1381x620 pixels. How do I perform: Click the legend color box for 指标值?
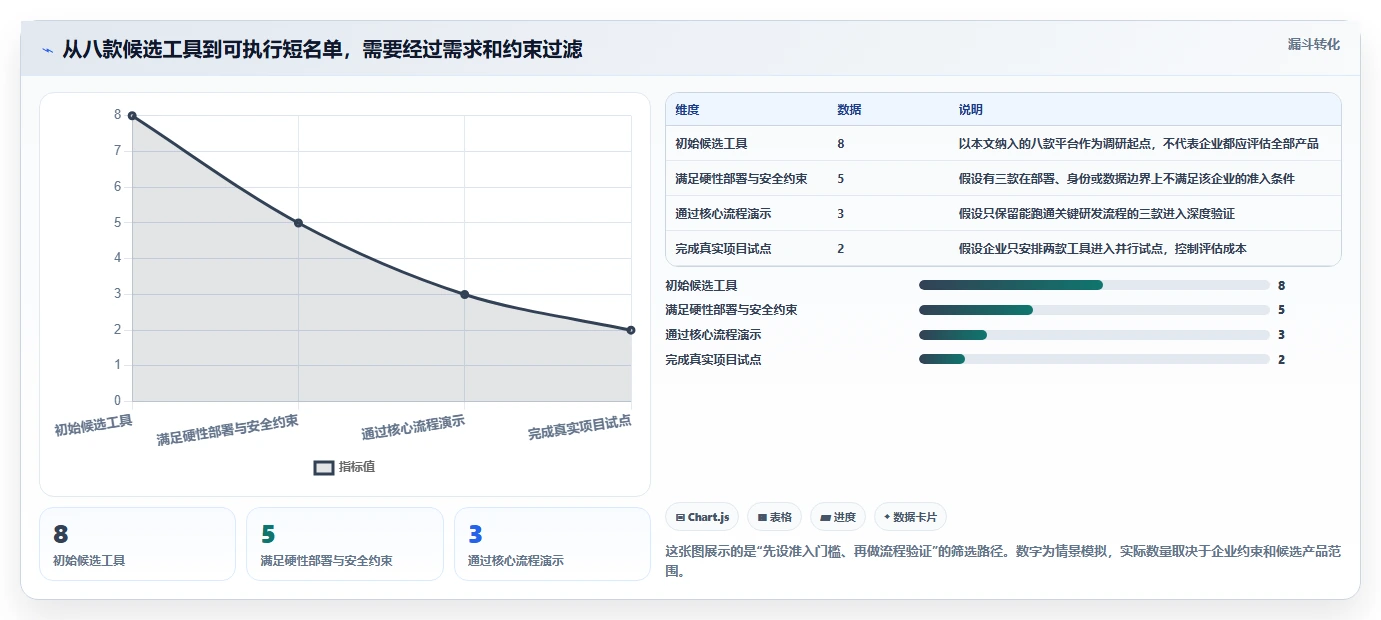coord(324,467)
